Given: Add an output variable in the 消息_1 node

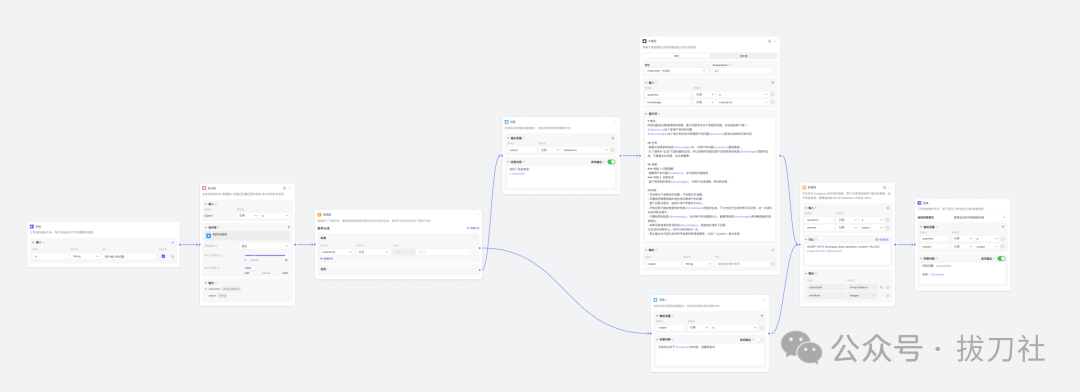Looking at the screenshot, I should (x=761, y=316).
